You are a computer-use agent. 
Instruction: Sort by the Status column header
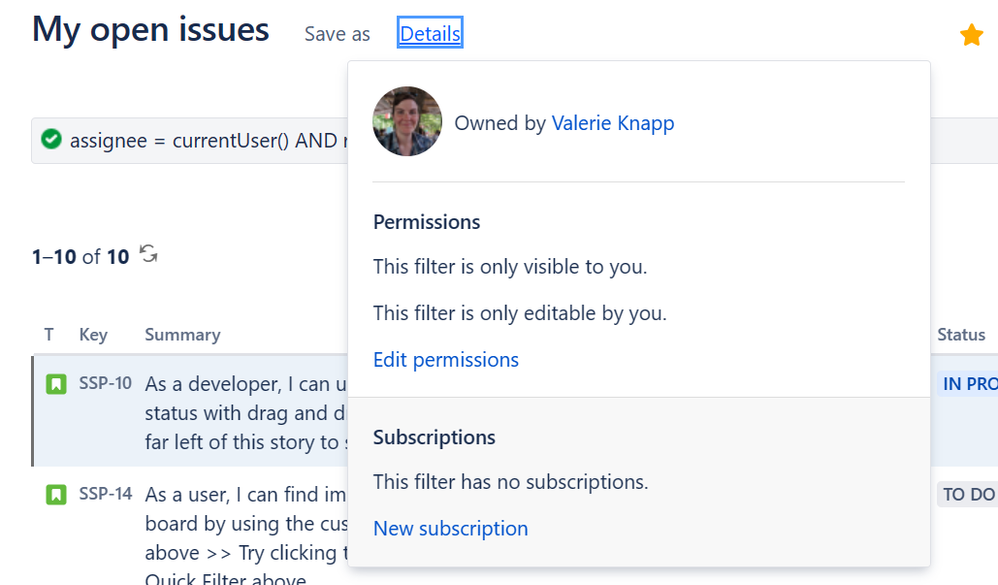[x=961, y=335]
